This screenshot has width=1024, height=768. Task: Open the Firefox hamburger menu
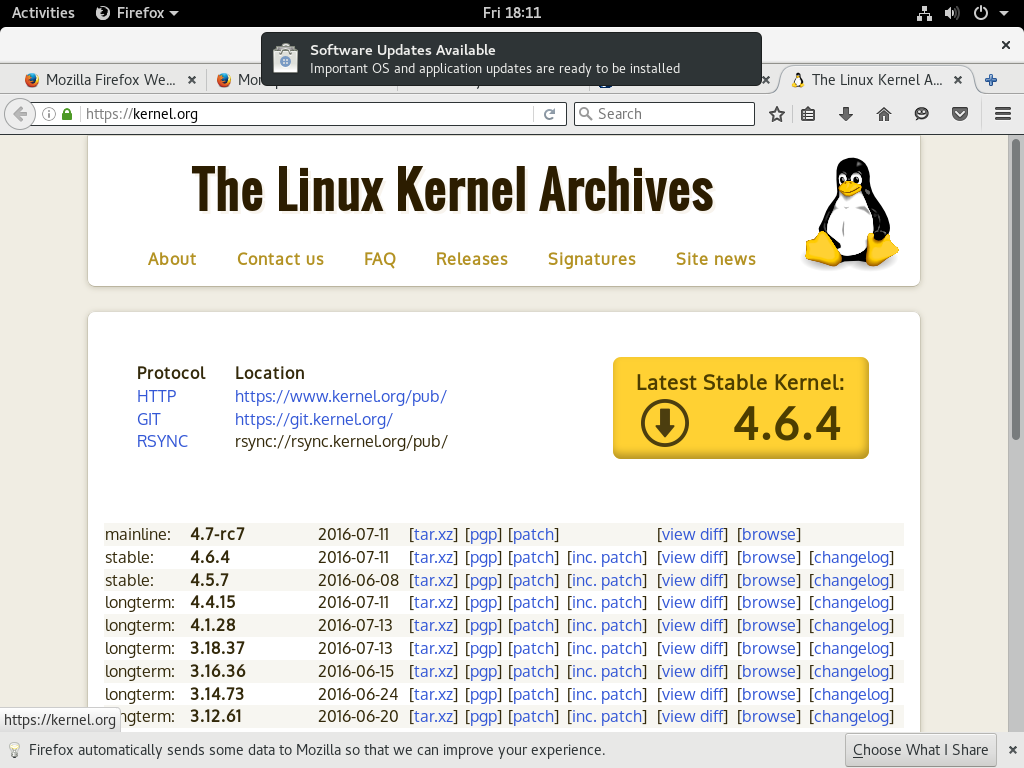(1003, 114)
